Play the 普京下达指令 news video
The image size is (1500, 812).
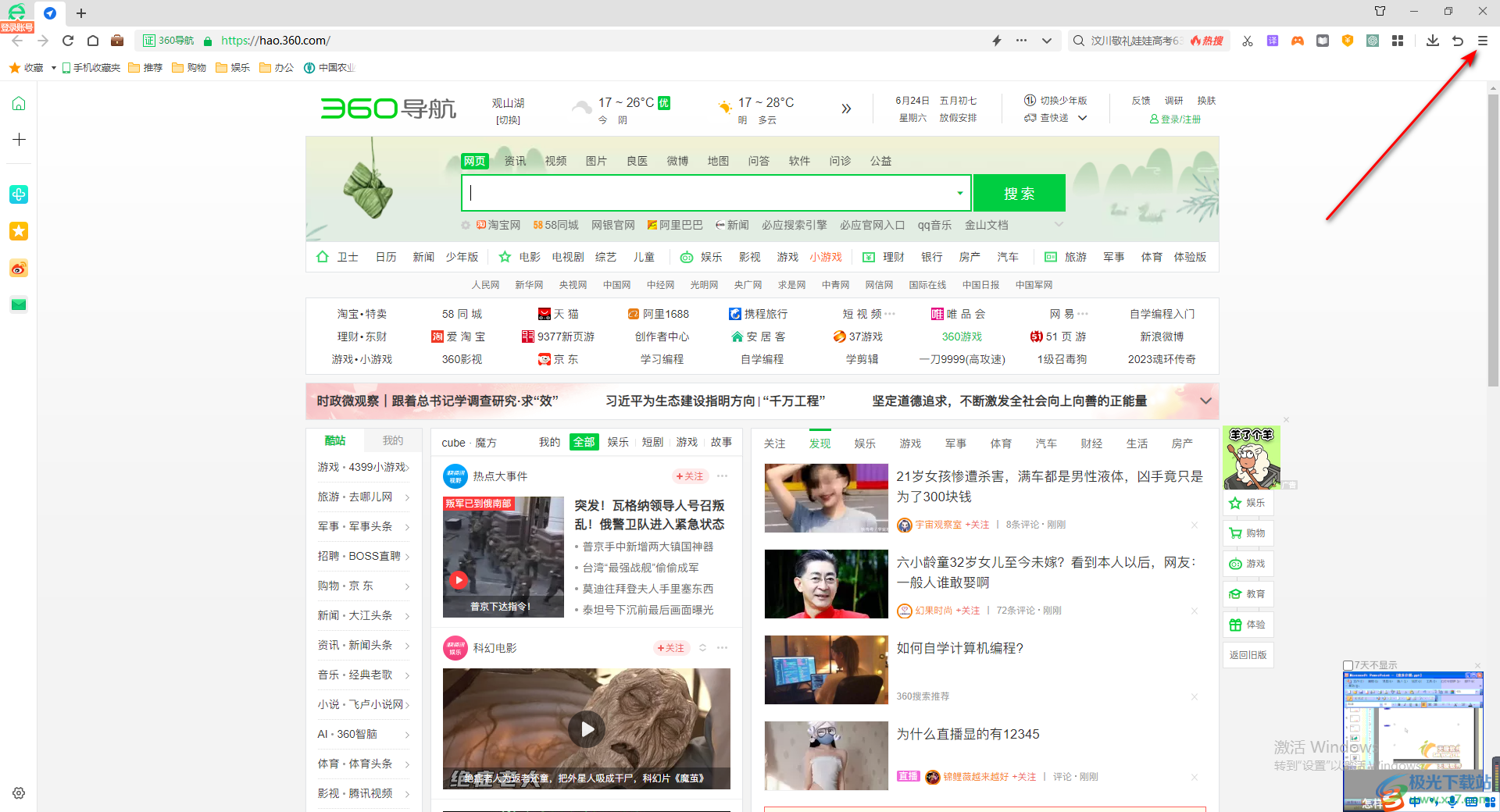coord(459,580)
